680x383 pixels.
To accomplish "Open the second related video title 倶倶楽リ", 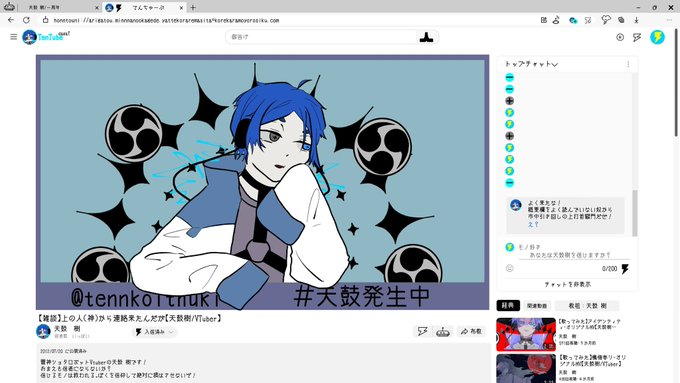I will pos(592,361).
